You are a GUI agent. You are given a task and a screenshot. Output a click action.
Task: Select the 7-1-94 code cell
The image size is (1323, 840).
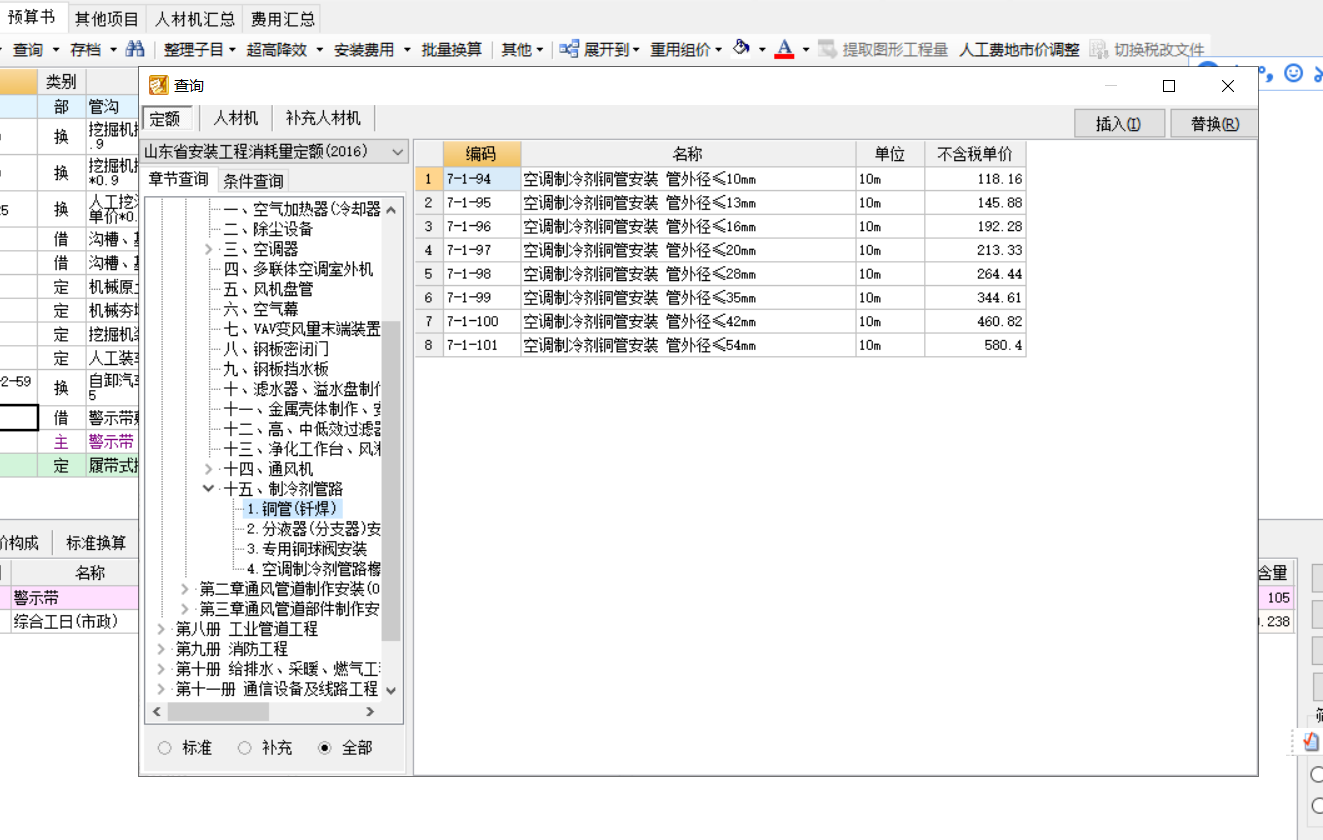point(482,179)
